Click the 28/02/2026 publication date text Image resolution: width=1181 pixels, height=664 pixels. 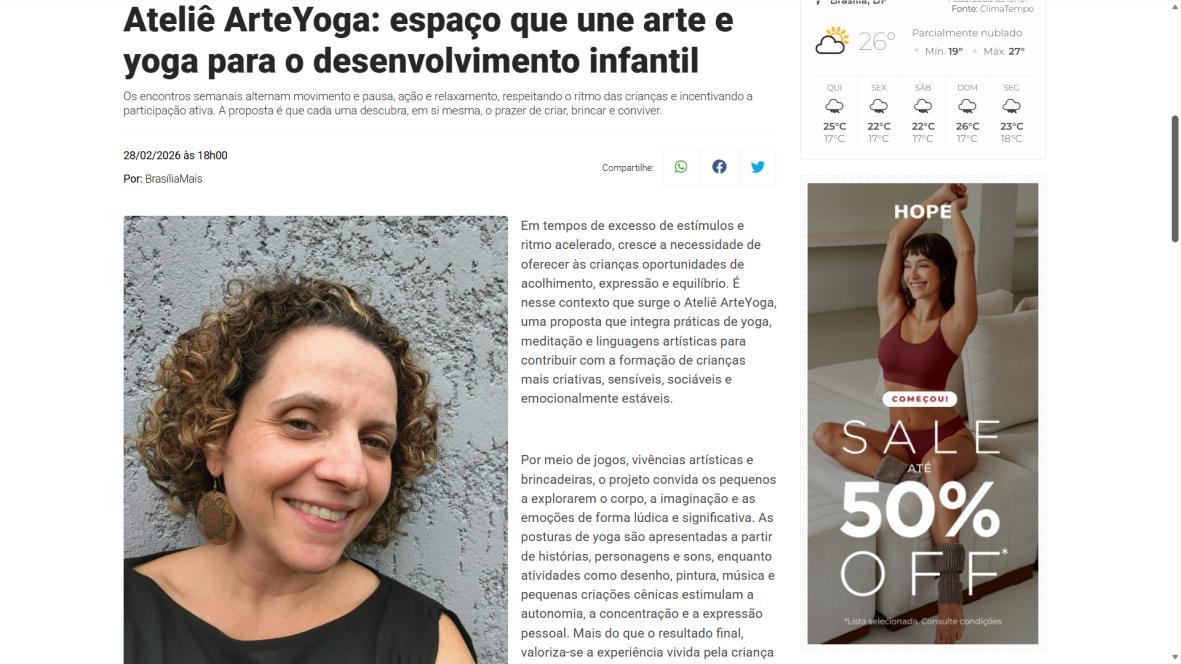click(x=151, y=156)
